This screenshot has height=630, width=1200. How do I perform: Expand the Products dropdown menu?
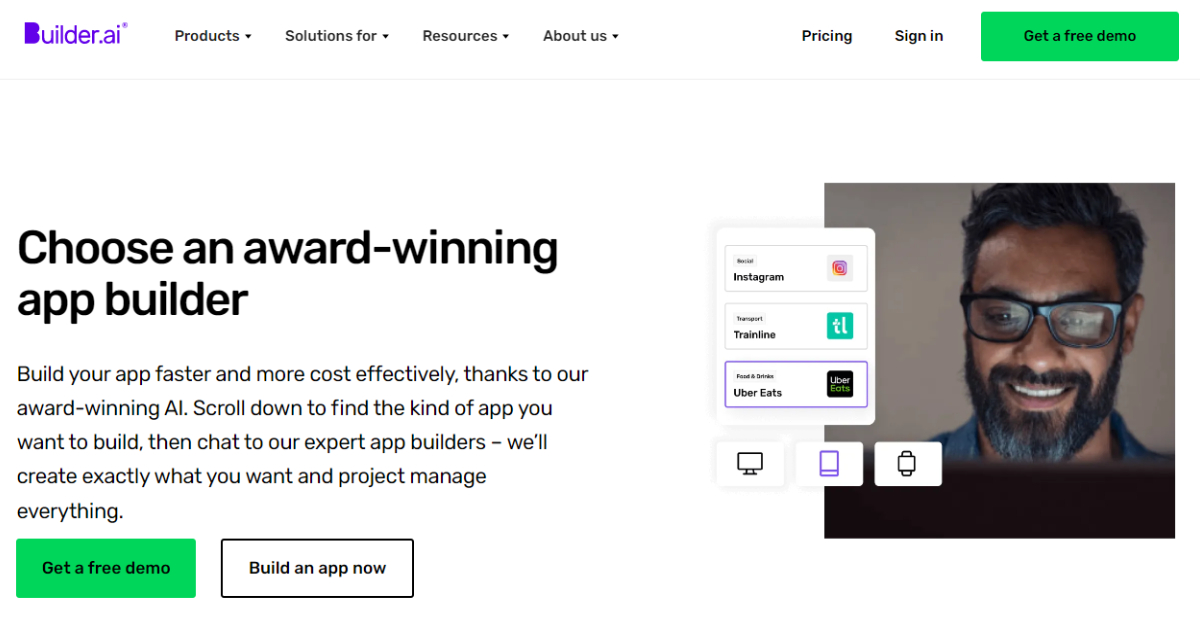click(x=213, y=36)
